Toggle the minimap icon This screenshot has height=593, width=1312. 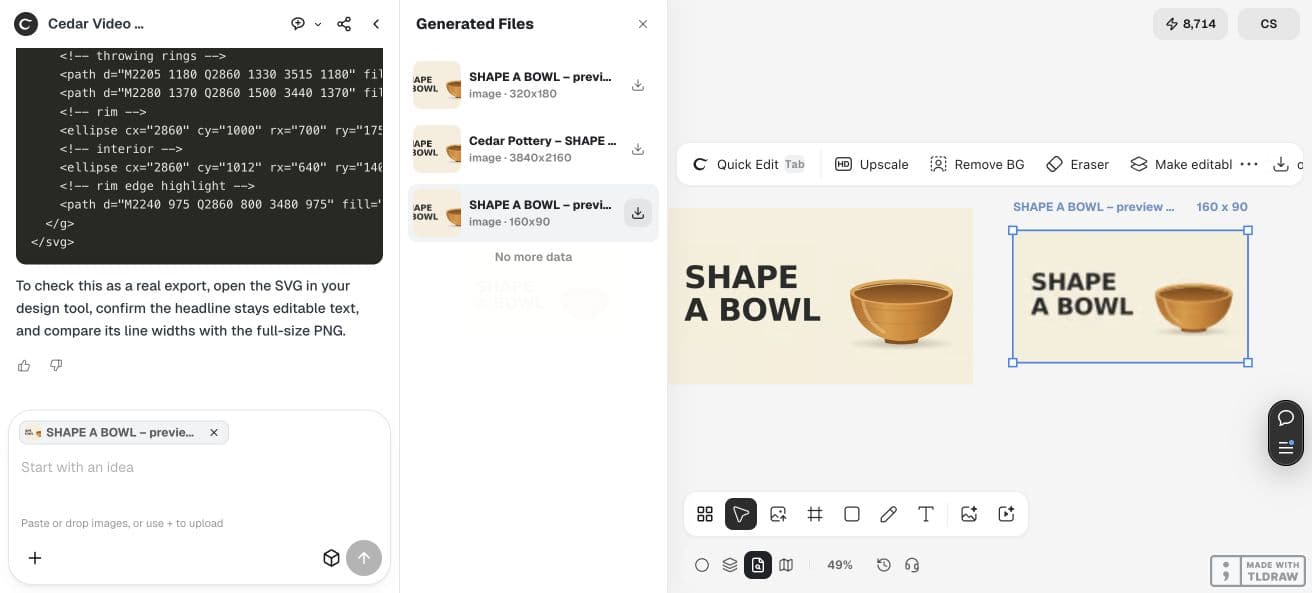click(786, 565)
